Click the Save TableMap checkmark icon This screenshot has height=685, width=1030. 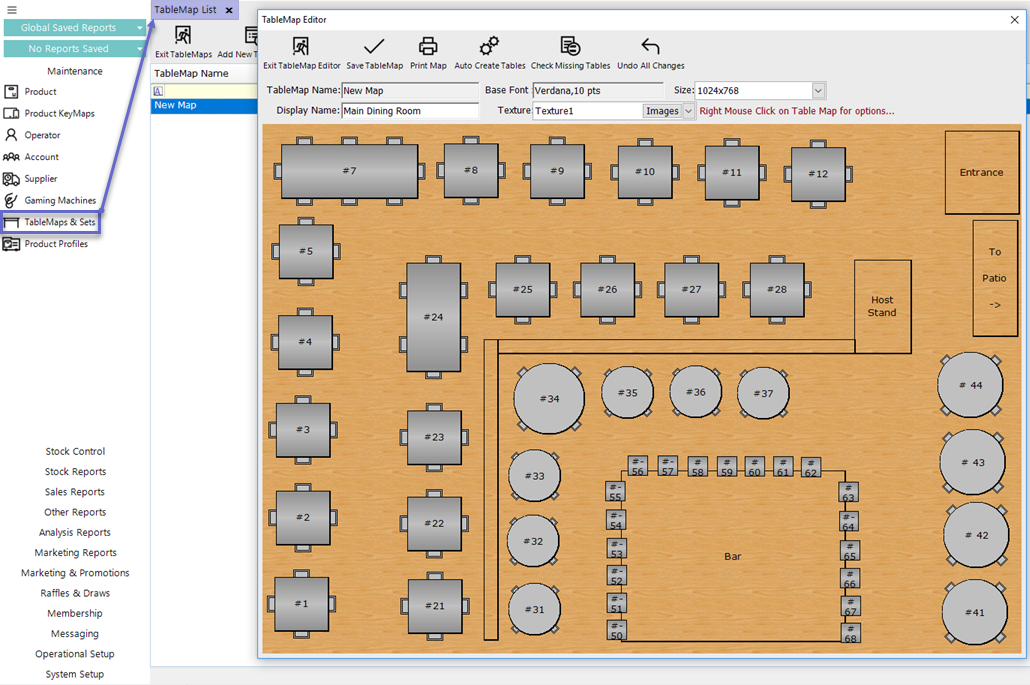point(374,46)
